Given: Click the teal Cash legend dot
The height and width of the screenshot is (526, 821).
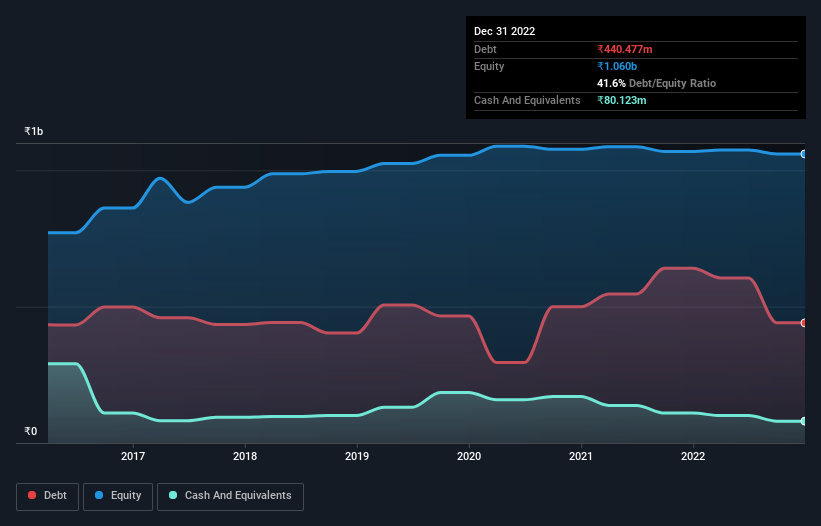Looking at the screenshot, I should point(173,495).
